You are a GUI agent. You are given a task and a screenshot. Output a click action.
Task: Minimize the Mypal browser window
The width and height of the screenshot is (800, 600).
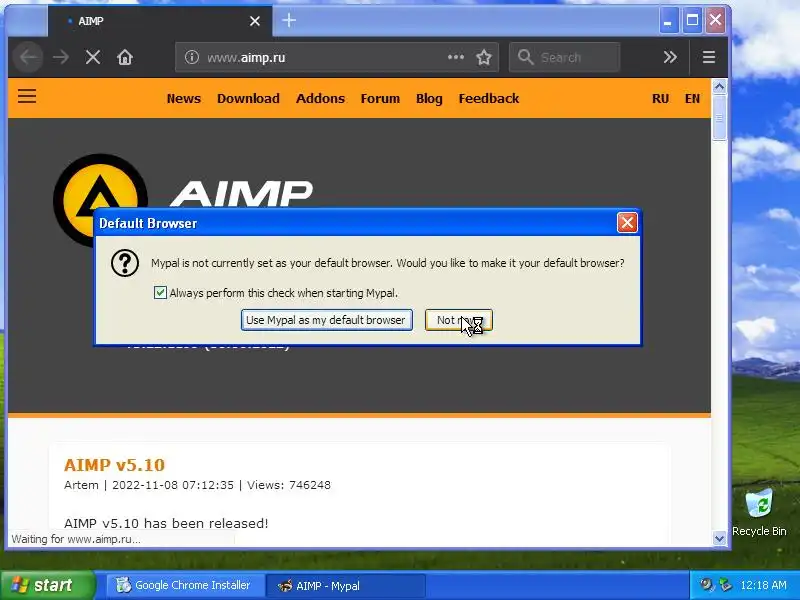pos(668,20)
